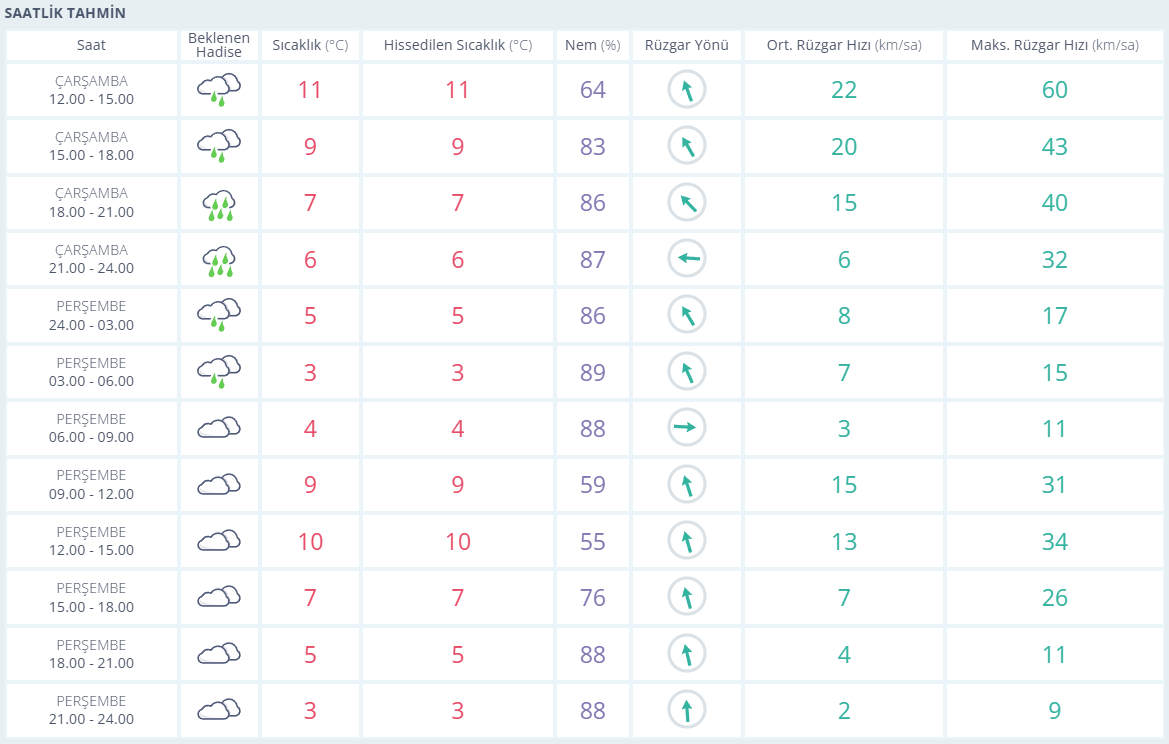Click wind direction icon for Perşembe 21.00 - 24.00
Viewport: 1169px width, 744px height.
pos(687,711)
